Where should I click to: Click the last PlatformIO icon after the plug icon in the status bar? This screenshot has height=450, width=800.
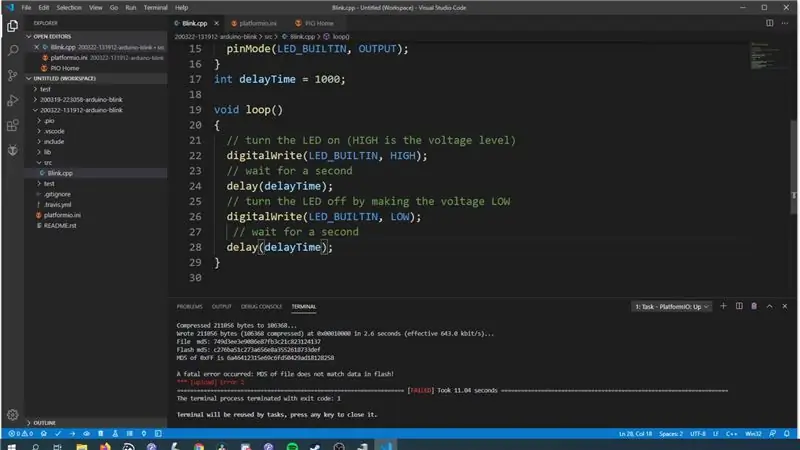pyautogui.click(x=158, y=434)
